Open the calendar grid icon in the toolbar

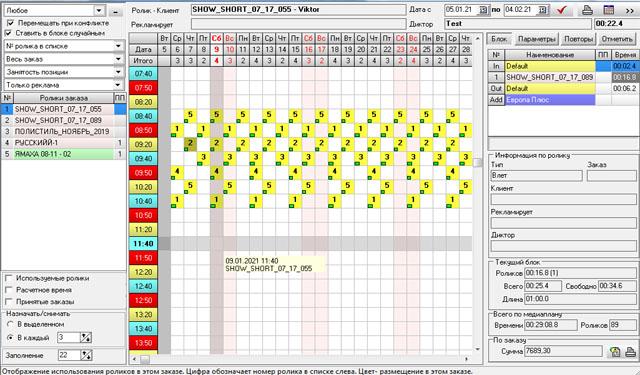(x=609, y=10)
